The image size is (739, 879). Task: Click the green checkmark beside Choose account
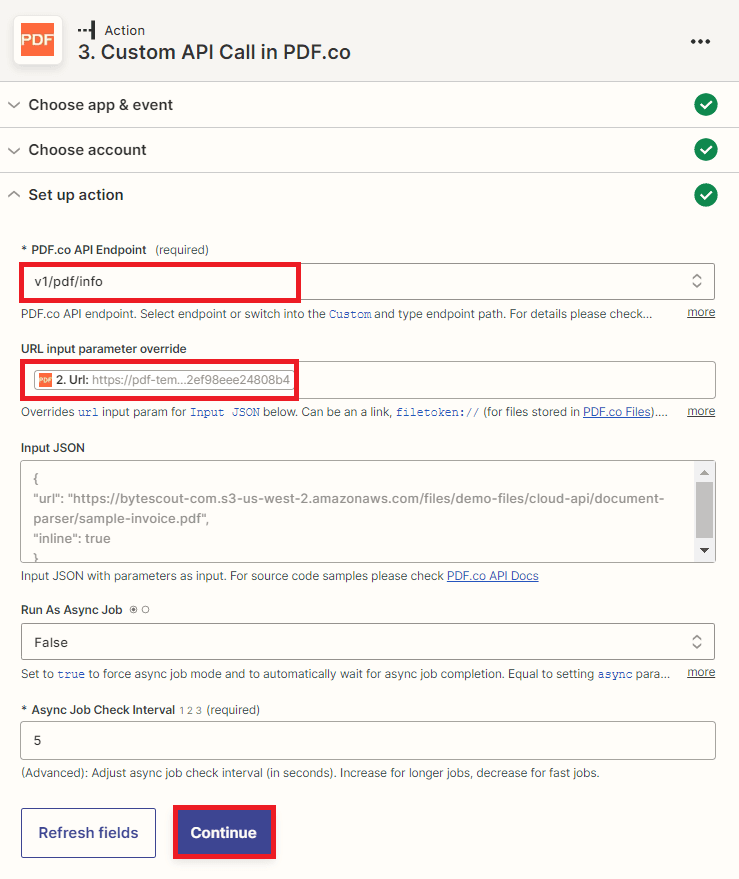click(x=707, y=150)
